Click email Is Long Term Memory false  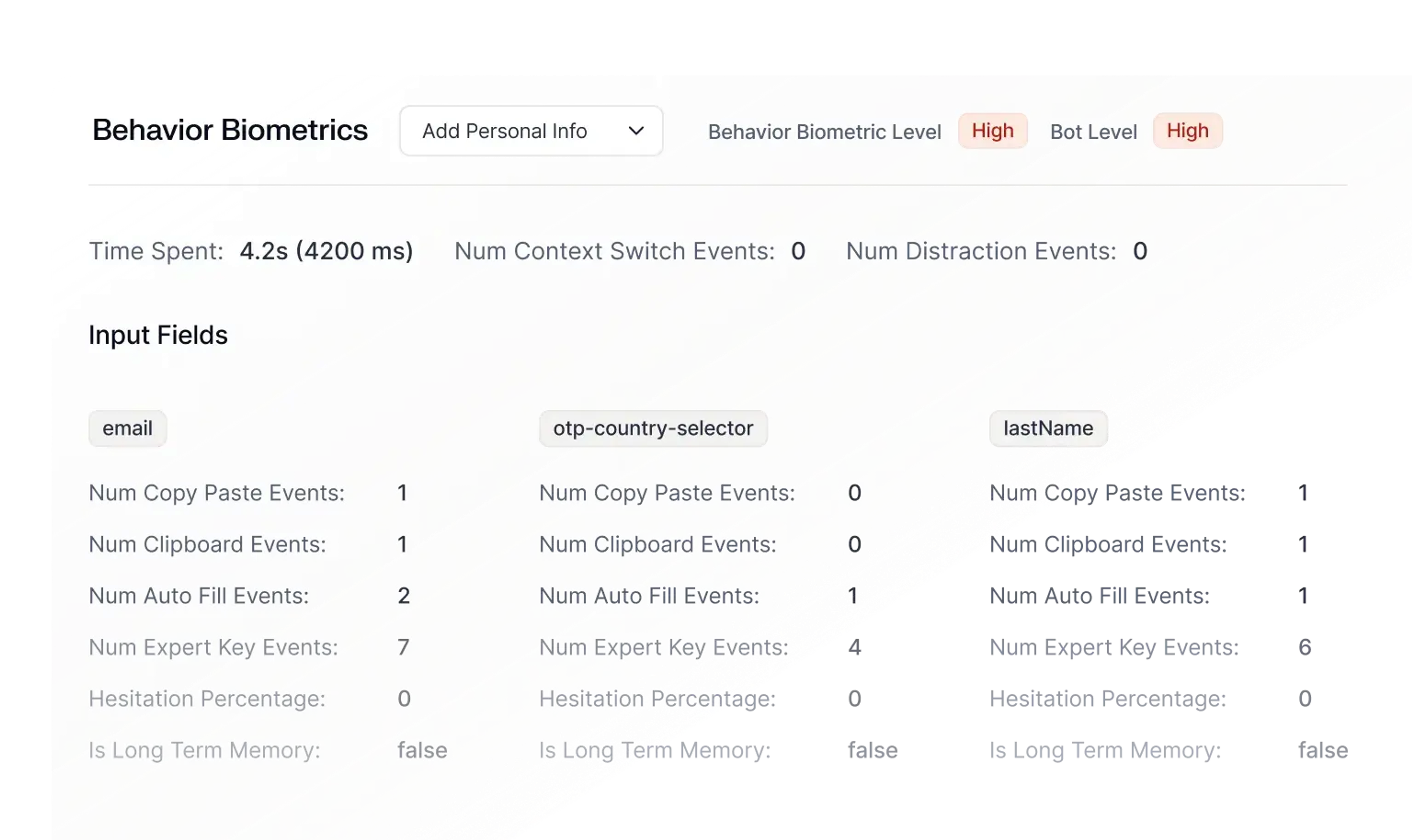pyautogui.click(x=422, y=751)
